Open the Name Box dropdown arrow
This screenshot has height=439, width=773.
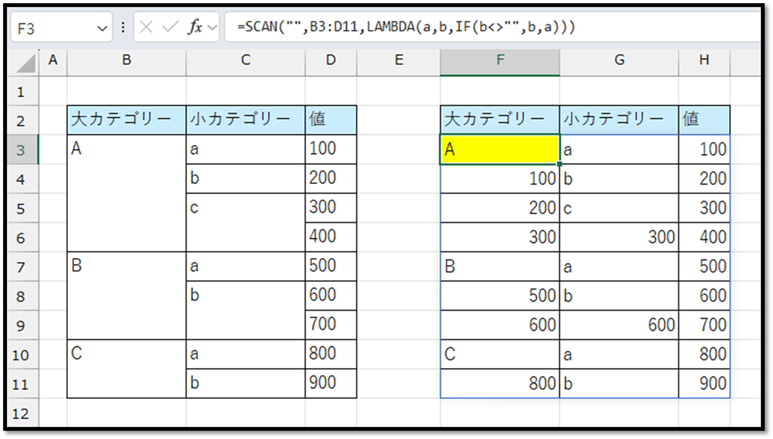(103, 28)
